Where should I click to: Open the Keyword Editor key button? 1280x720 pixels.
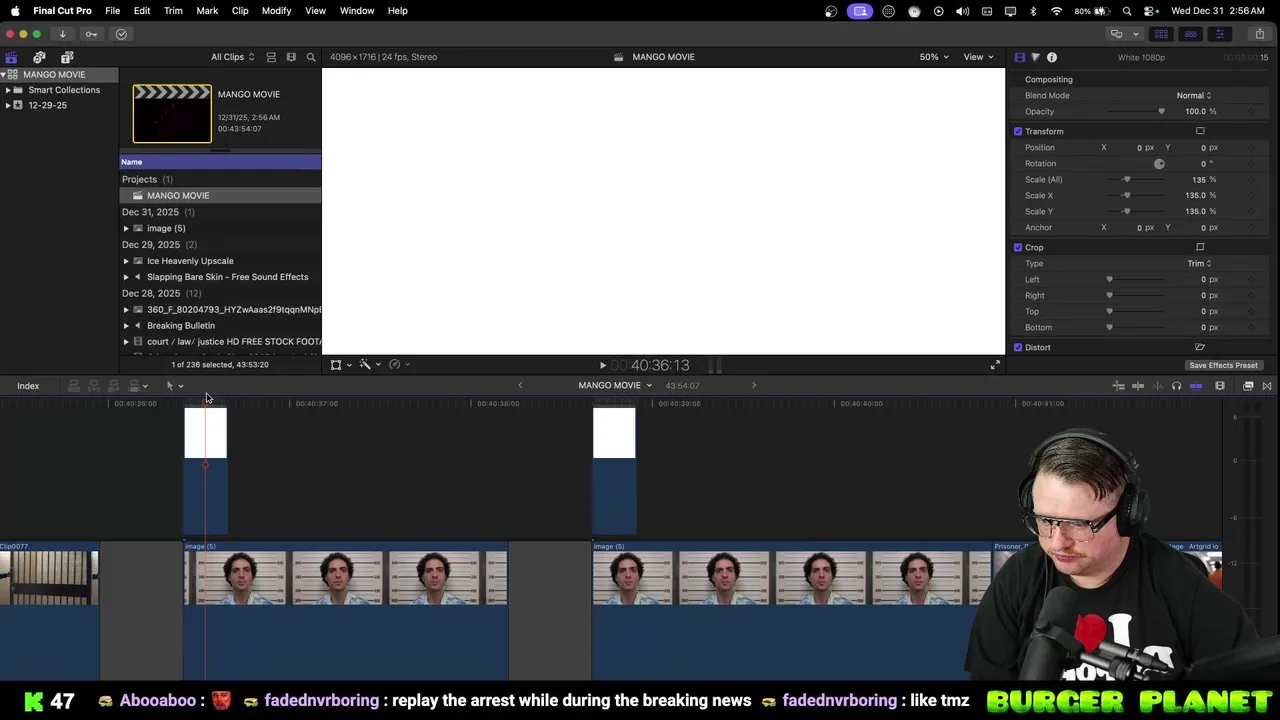[91, 34]
